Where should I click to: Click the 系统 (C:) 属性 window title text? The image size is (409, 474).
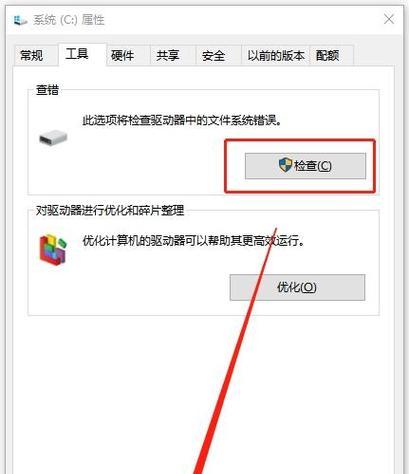(x=69, y=20)
